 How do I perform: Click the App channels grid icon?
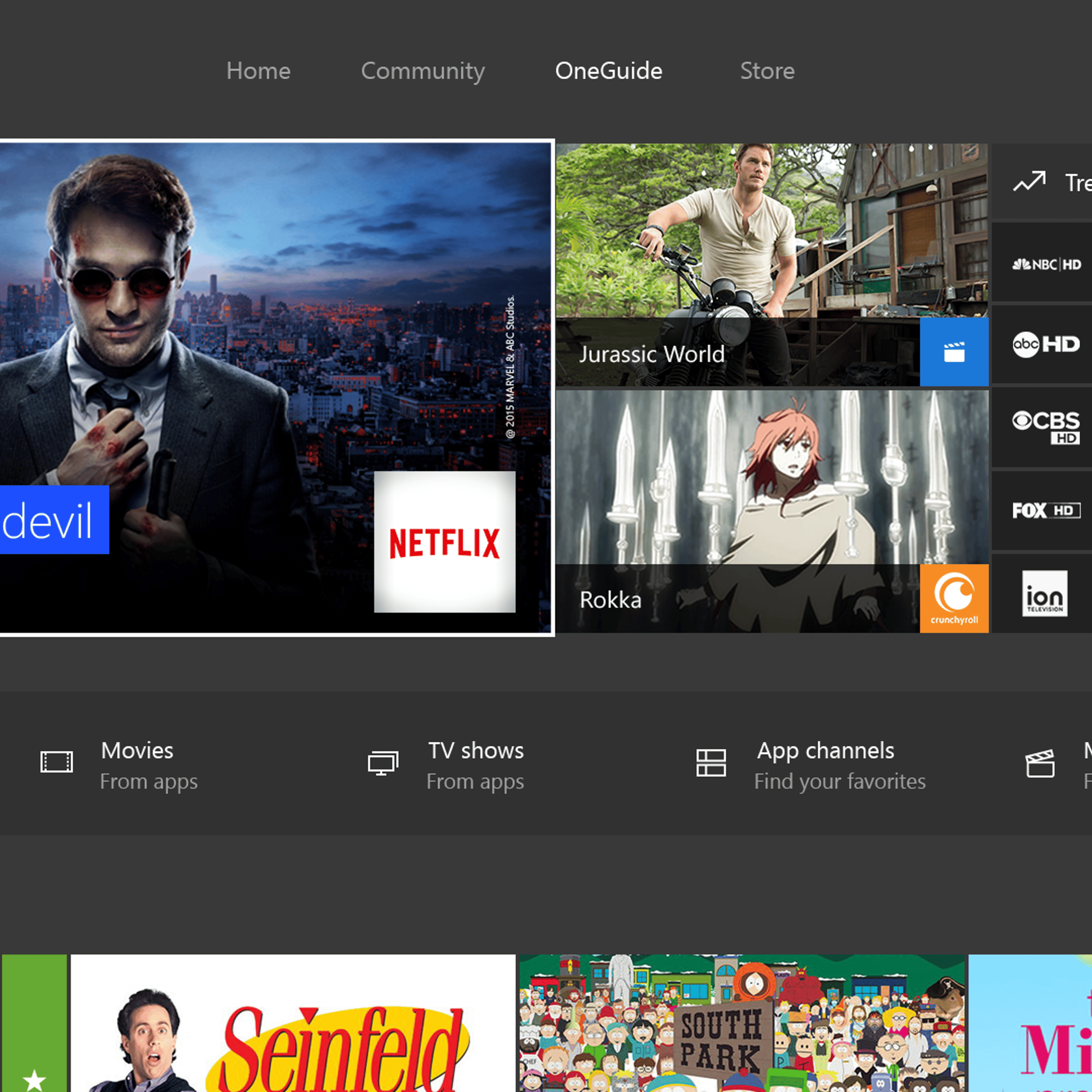click(x=711, y=763)
